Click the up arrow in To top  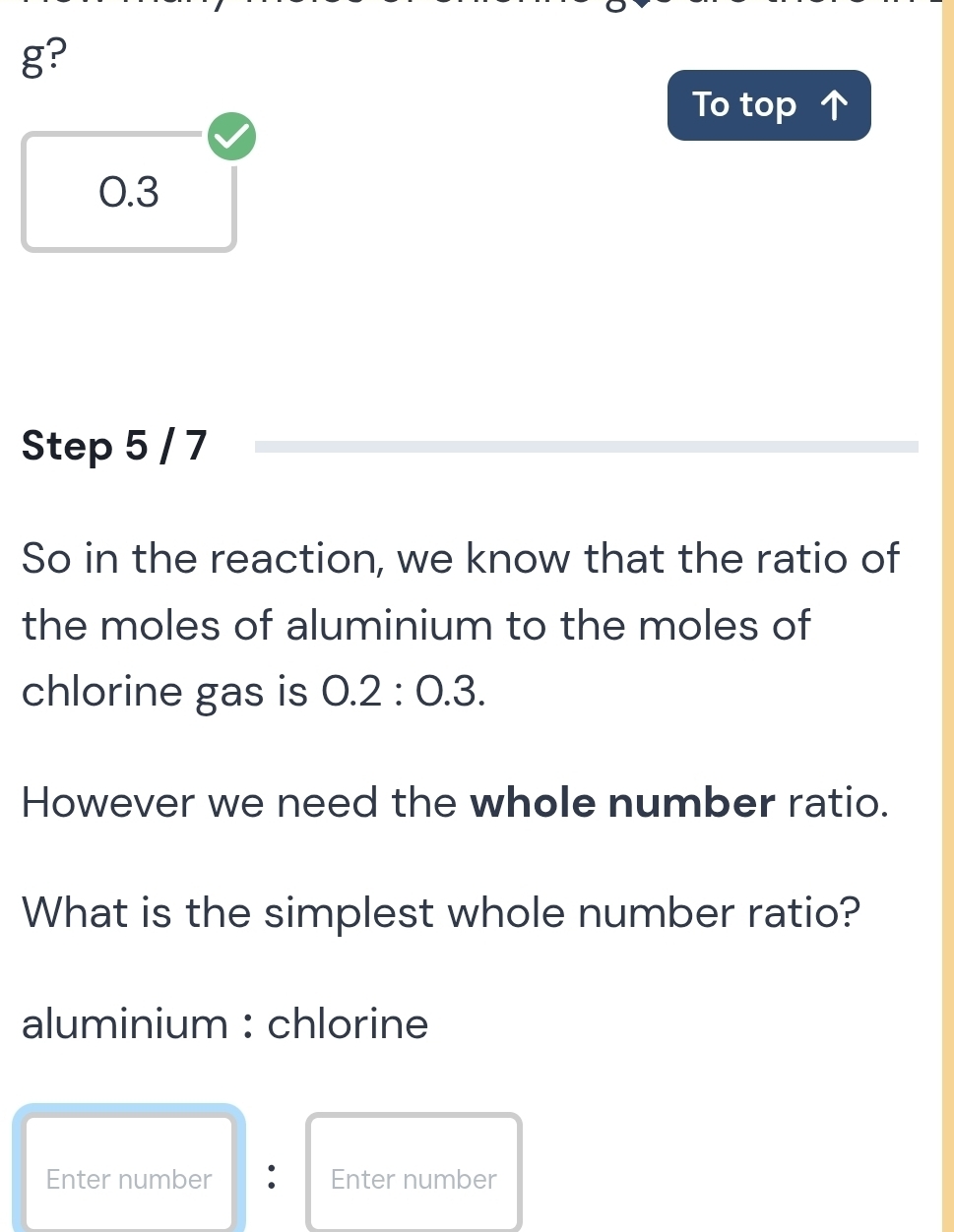pyautogui.click(x=833, y=105)
